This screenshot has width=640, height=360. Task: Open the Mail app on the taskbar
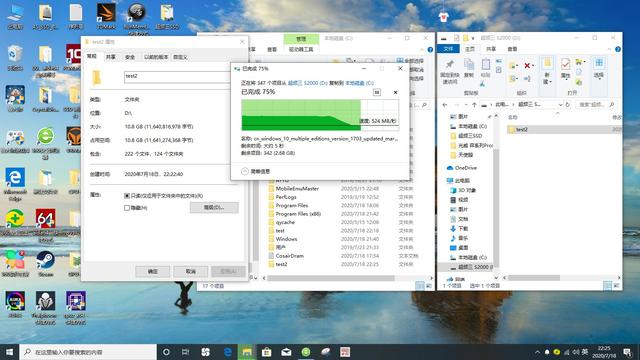[286, 352]
